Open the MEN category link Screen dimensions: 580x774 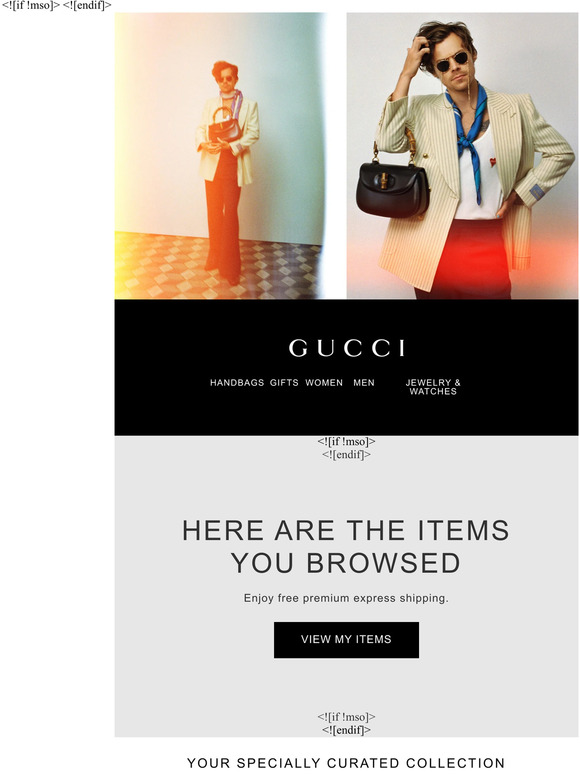pyautogui.click(x=364, y=383)
